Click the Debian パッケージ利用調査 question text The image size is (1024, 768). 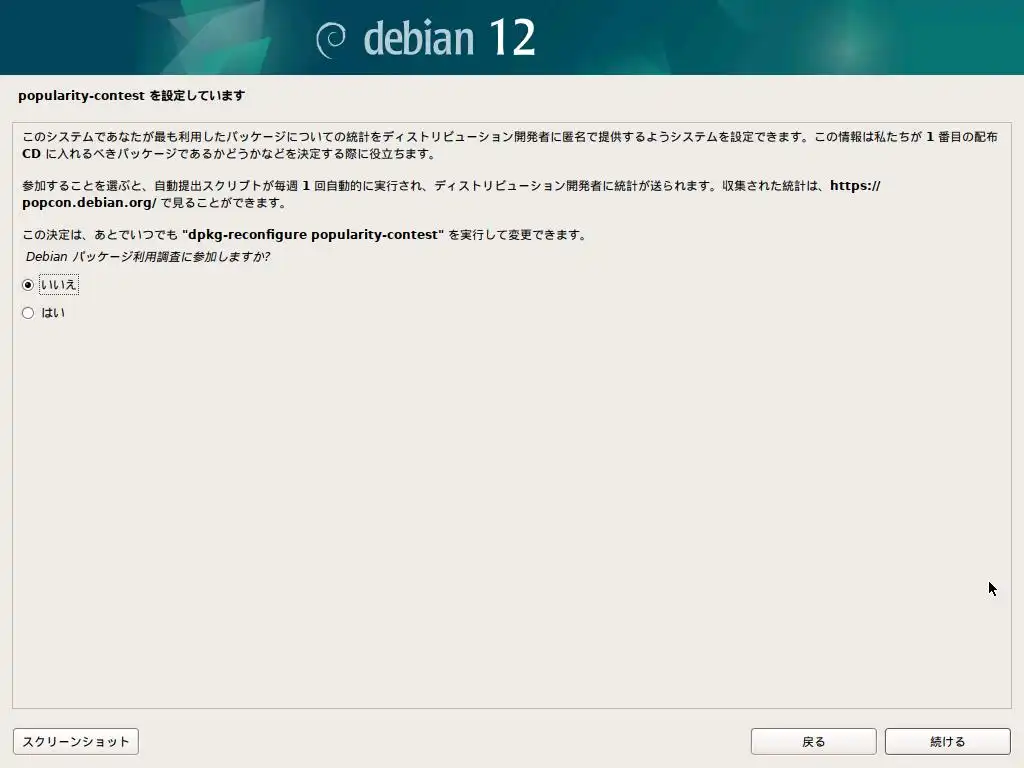click(148, 257)
